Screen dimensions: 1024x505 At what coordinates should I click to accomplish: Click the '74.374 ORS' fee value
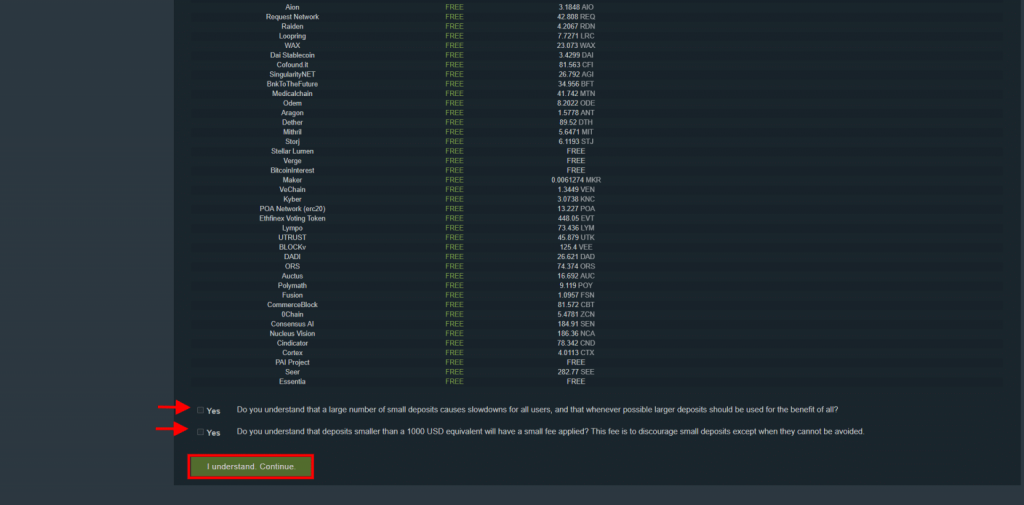(575, 266)
